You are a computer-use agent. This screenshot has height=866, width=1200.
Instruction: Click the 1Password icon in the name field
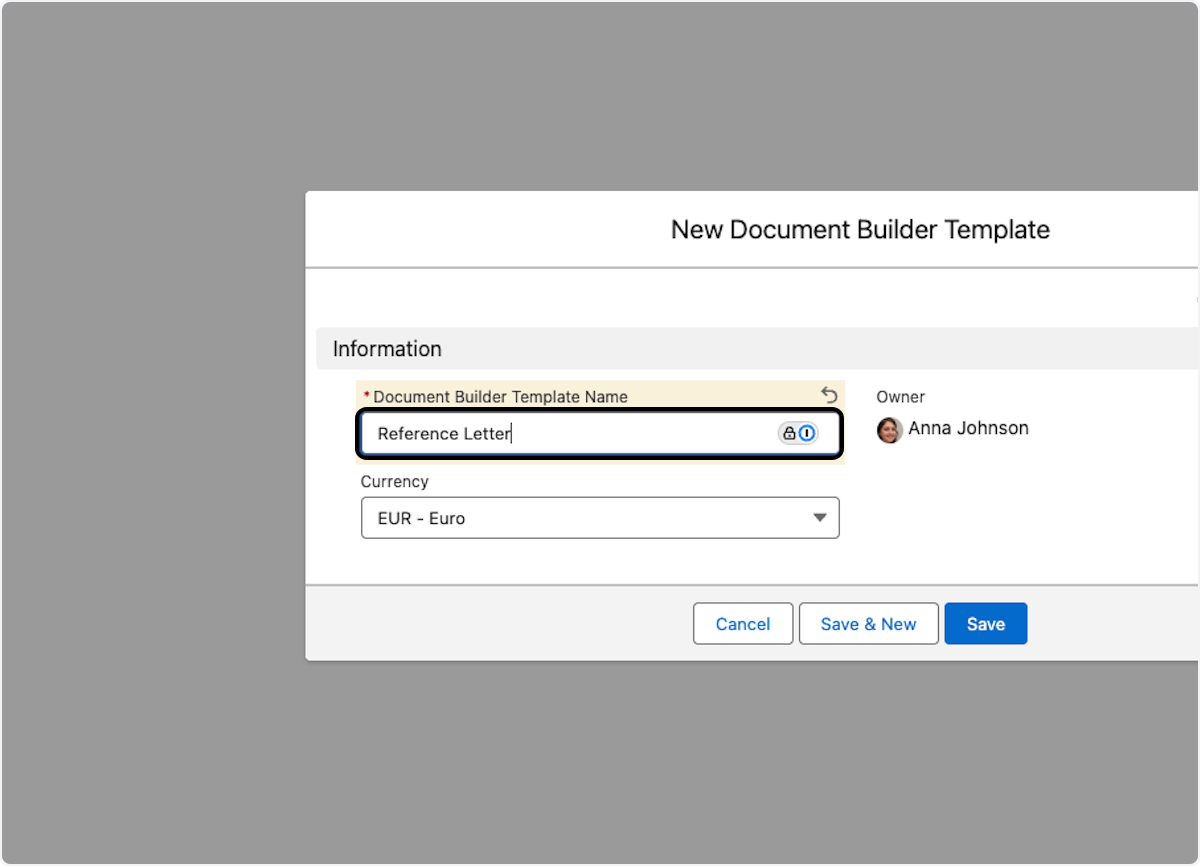pos(806,433)
